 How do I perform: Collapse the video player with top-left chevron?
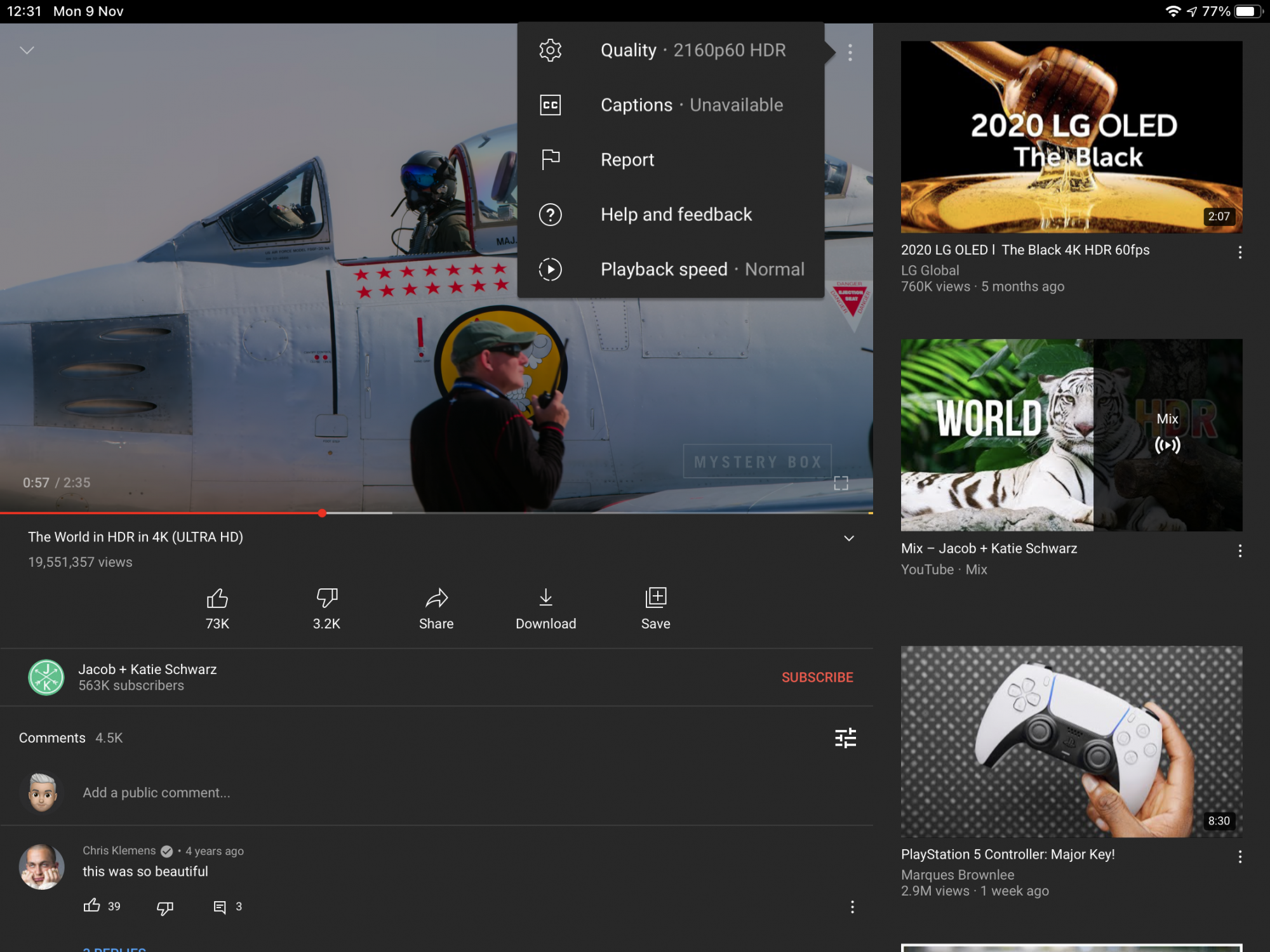pos(27,50)
